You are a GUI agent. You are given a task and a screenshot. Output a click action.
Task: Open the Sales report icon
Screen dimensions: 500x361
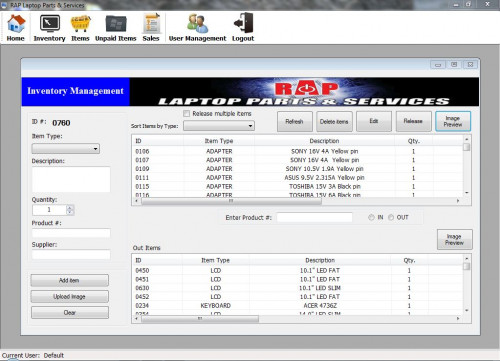point(152,23)
